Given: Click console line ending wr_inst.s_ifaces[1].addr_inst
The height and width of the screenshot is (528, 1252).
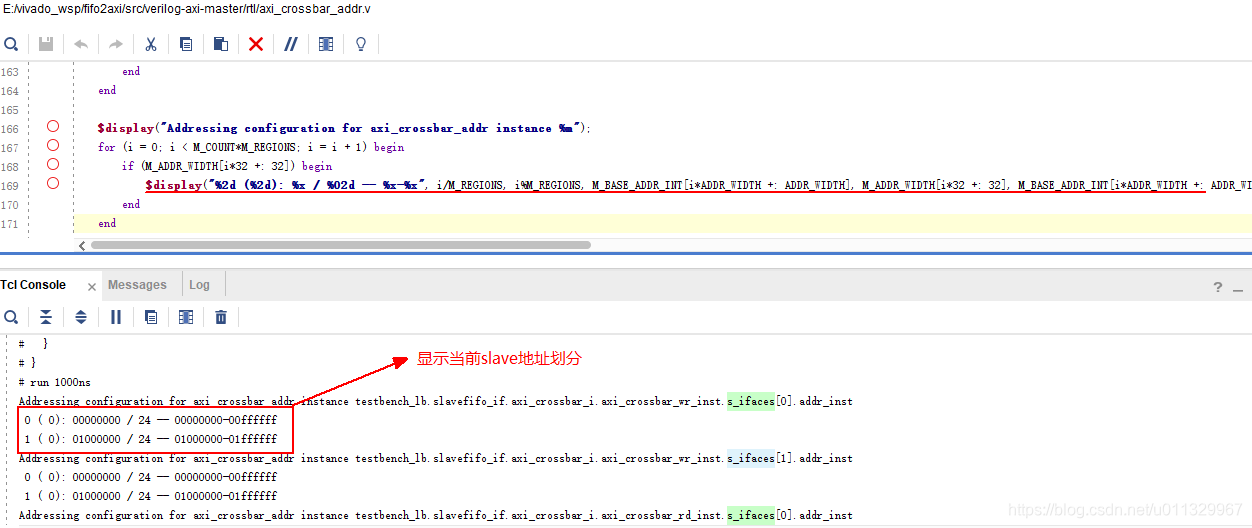Looking at the screenshot, I should [x=435, y=458].
